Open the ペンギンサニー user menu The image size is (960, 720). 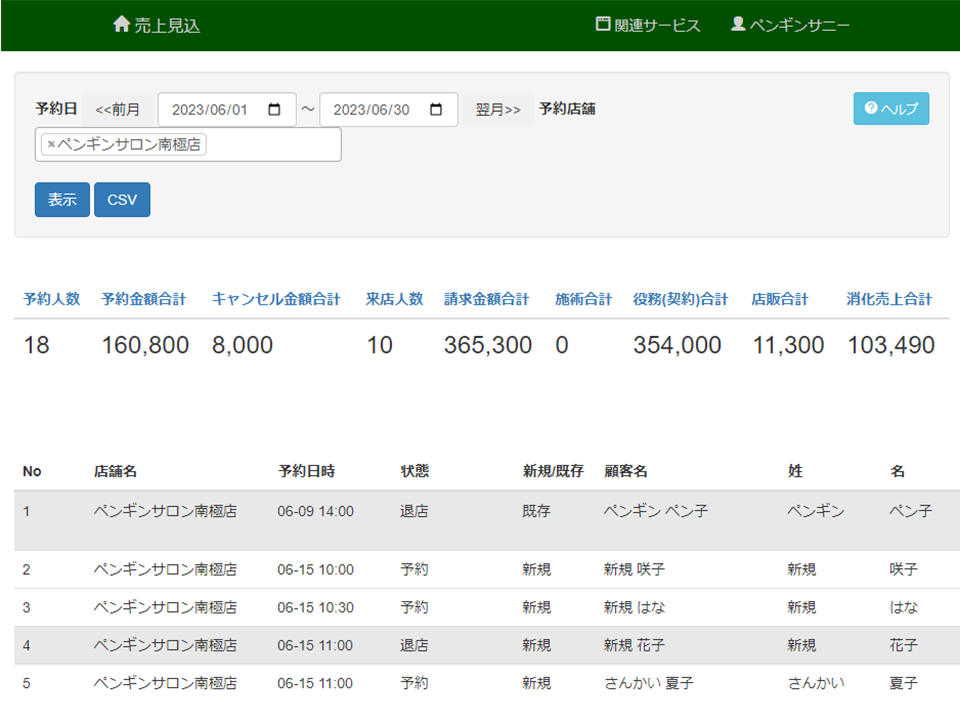[790, 25]
